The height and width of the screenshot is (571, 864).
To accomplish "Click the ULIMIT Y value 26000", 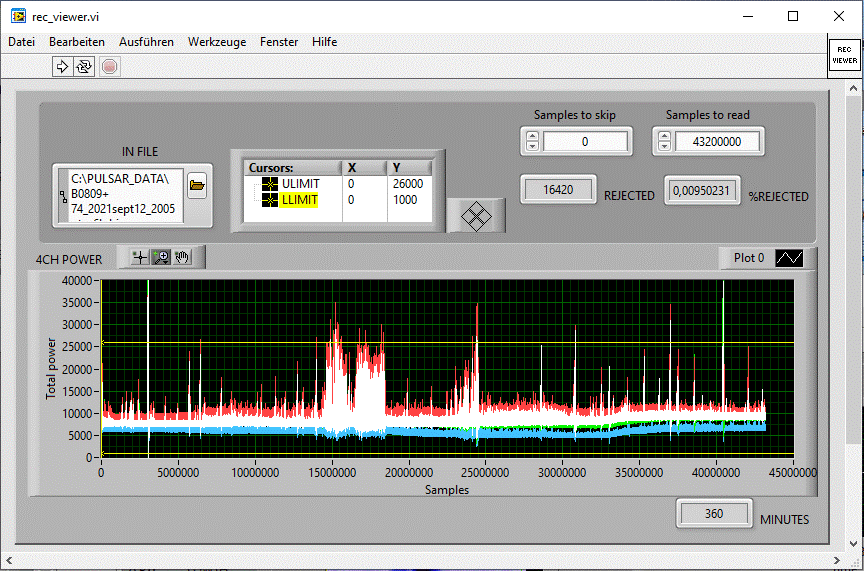I will coord(408,184).
